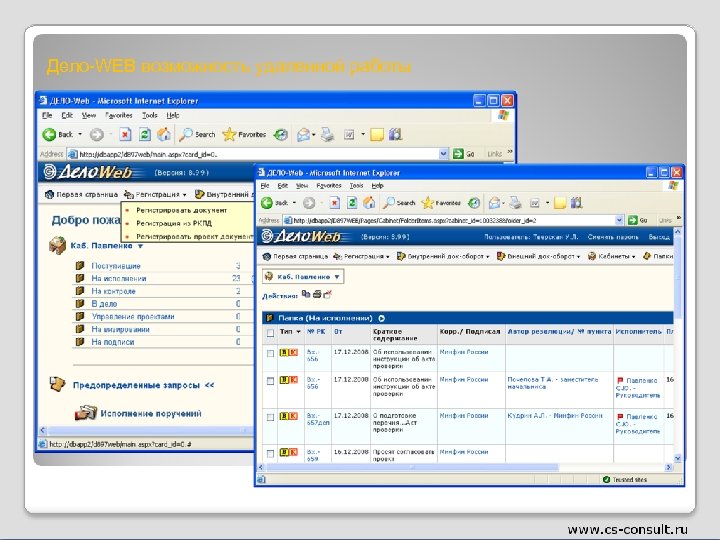
Task: Click Сменить пароль link
Action: [613, 237]
